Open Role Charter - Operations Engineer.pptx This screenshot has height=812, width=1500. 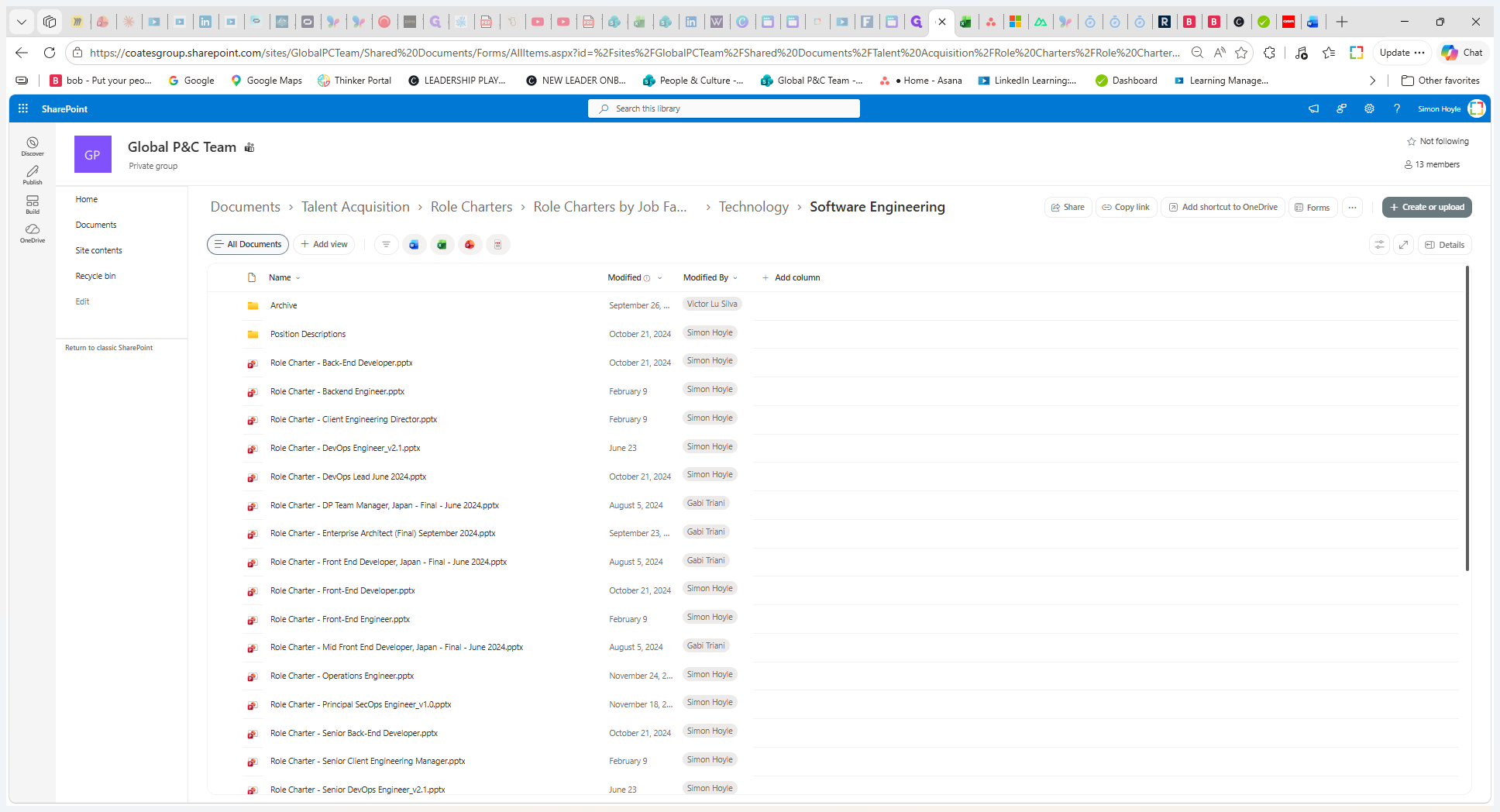342,676
